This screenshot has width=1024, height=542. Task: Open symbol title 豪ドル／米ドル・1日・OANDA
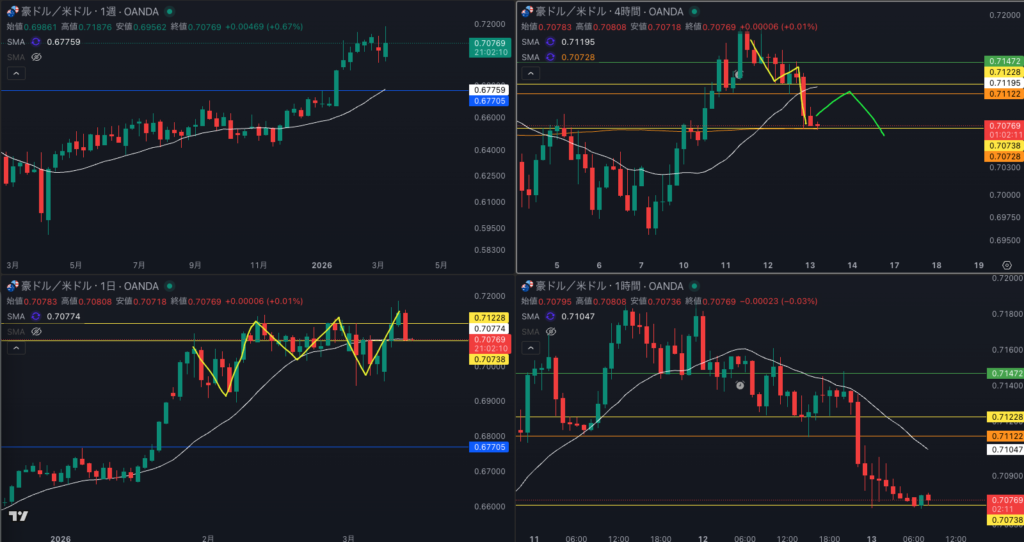coord(90,286)
